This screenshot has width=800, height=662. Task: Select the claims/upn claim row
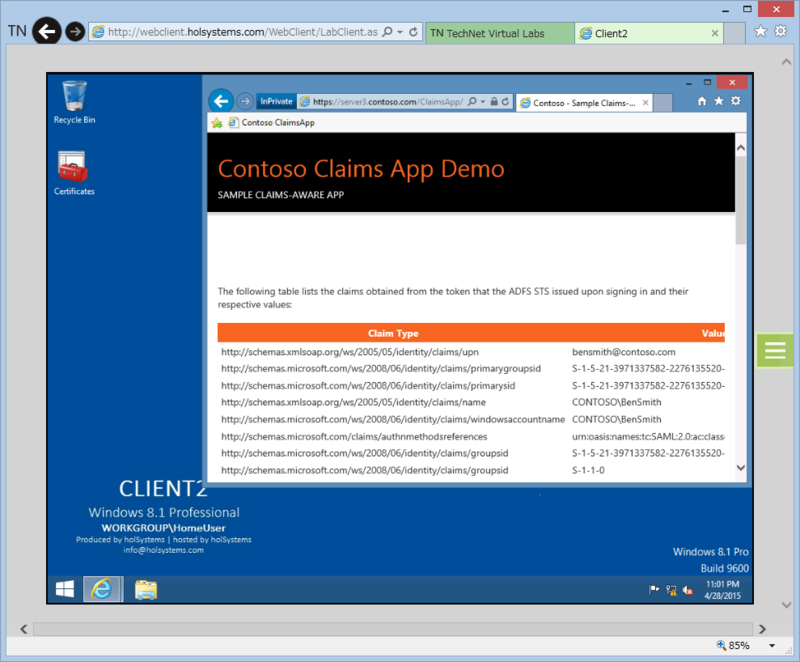point(471,352)
